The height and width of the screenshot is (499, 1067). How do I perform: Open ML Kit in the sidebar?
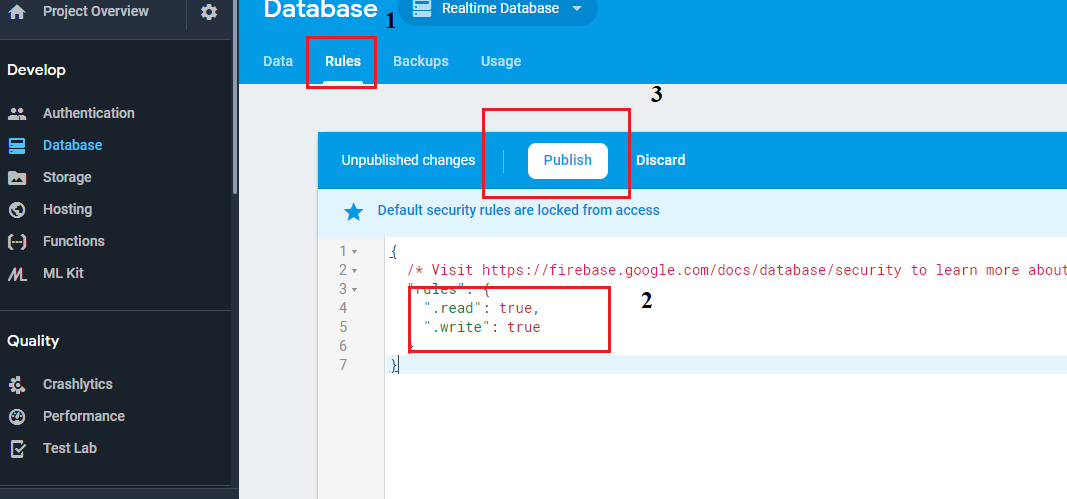point(63,273)
